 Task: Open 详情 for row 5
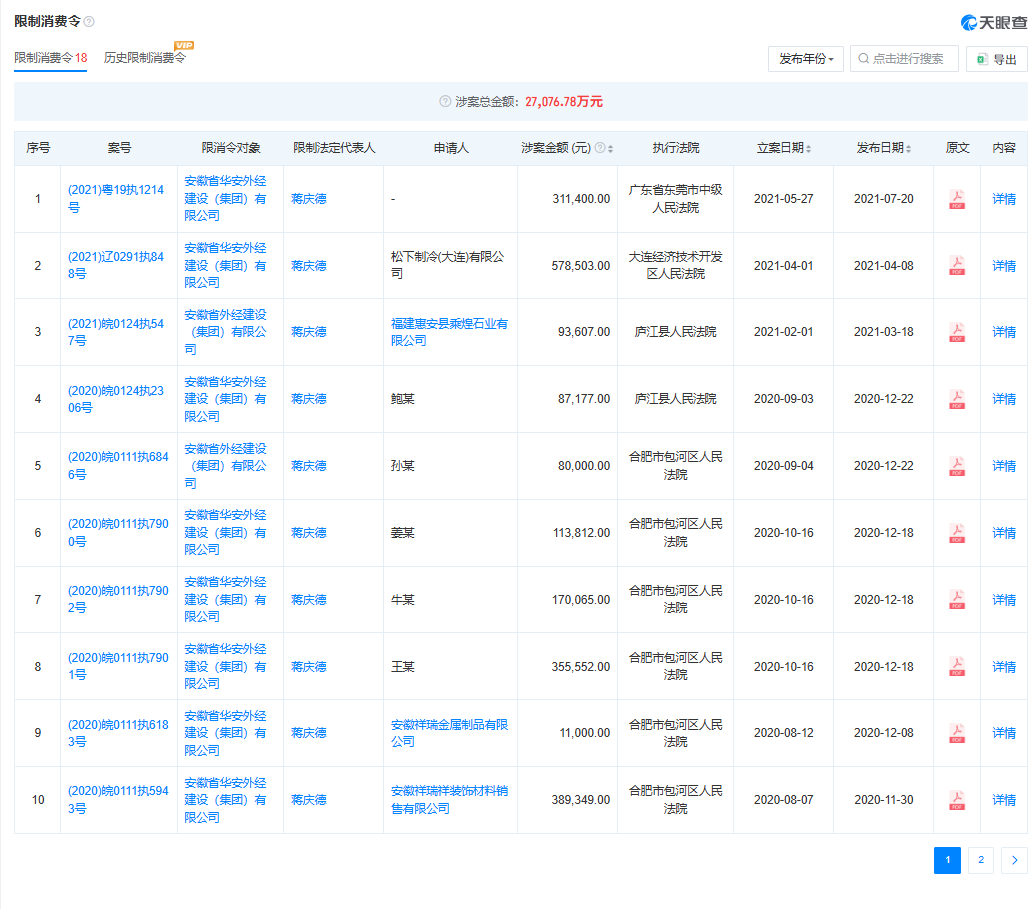[1004, 466]
